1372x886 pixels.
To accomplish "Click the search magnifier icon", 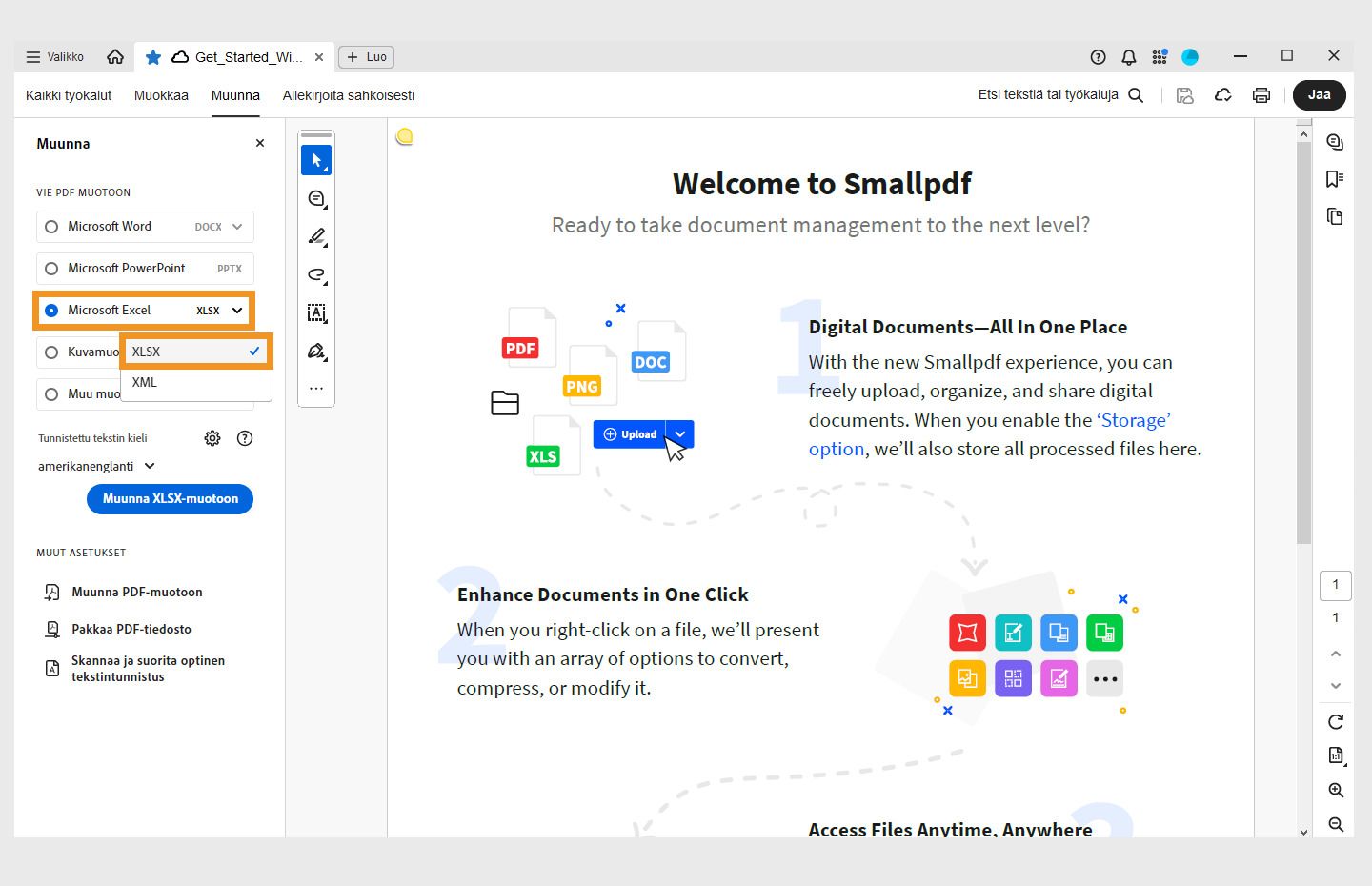I will (1136, 95).
